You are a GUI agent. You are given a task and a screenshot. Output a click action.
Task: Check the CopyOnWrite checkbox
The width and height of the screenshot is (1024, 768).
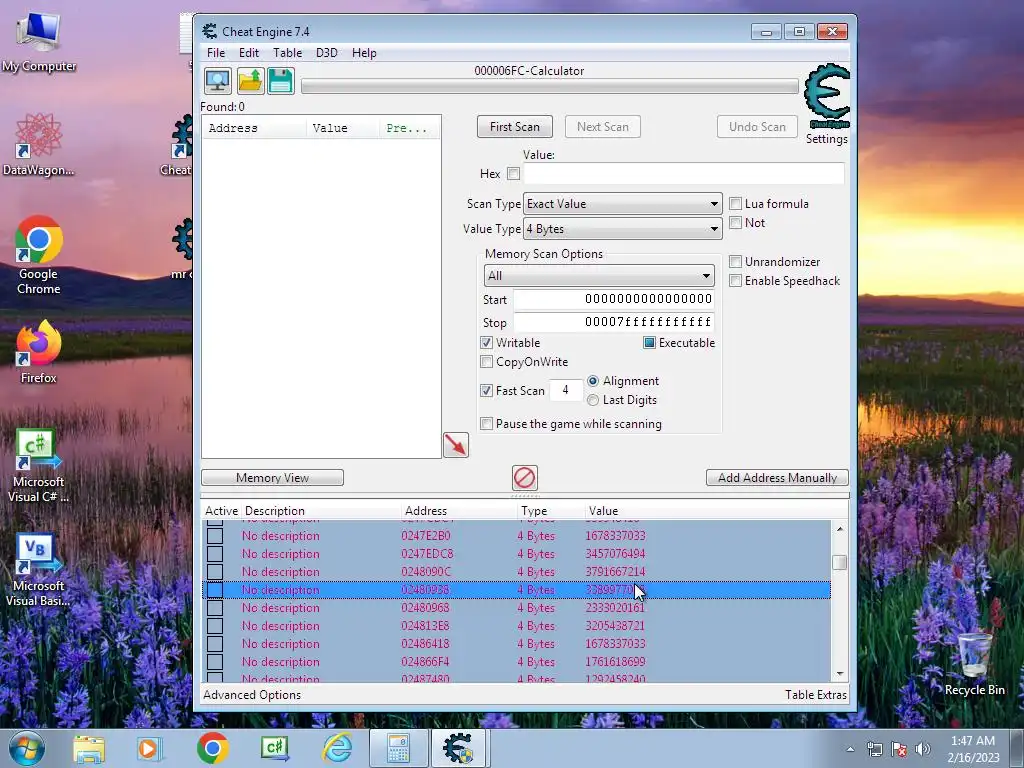click(487, 362)
